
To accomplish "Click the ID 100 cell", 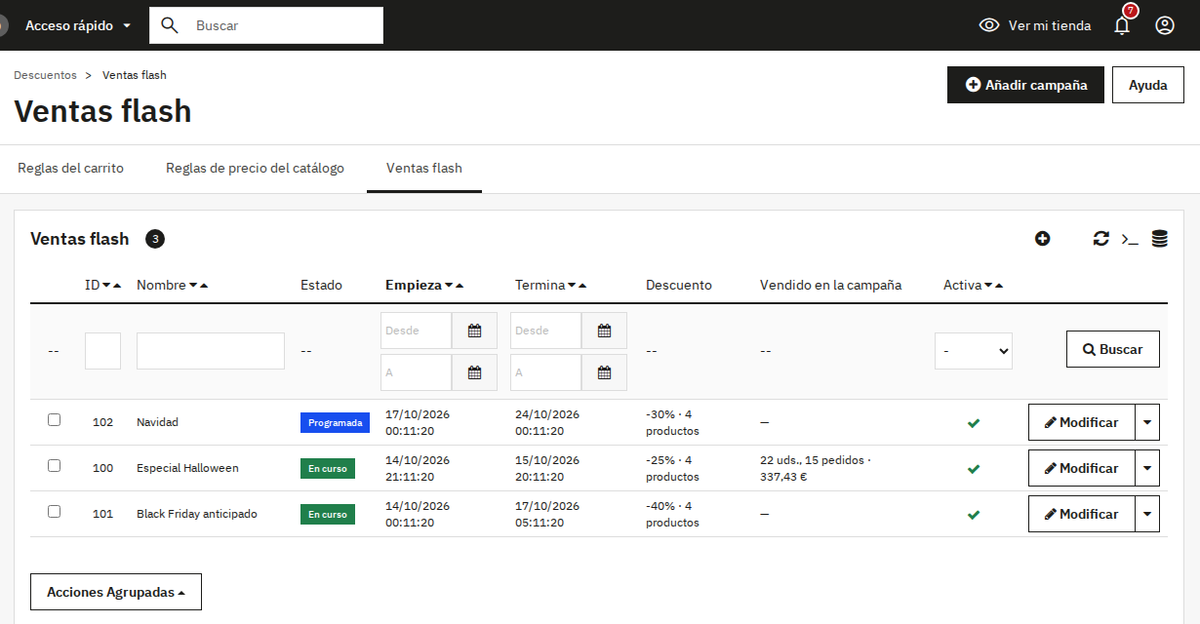I will pyautogui.click(x=103, y=468).
